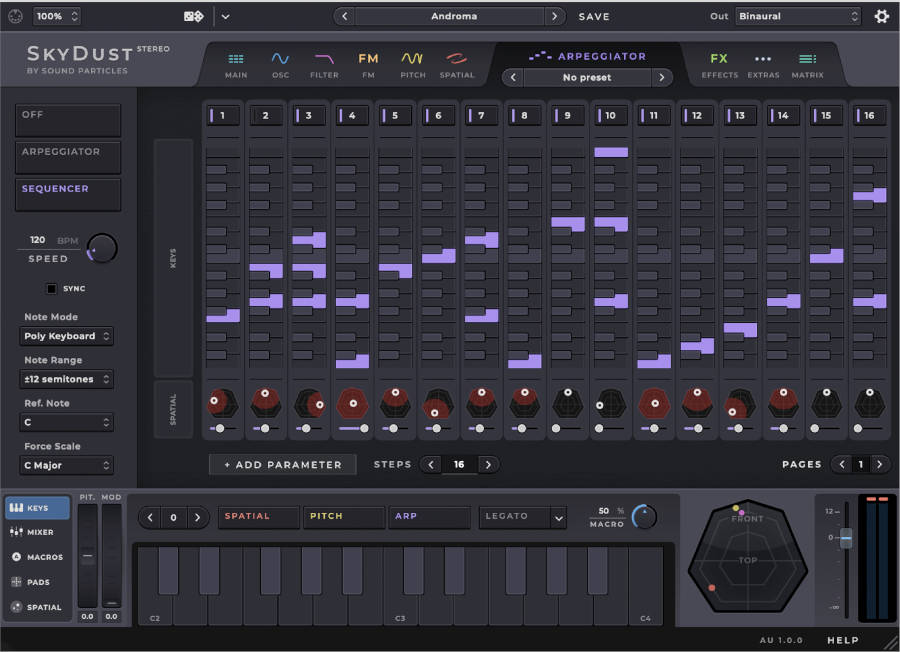Activate ARPEGGIATOR mode
The image size is (900, 652).
tap(67, 157)
